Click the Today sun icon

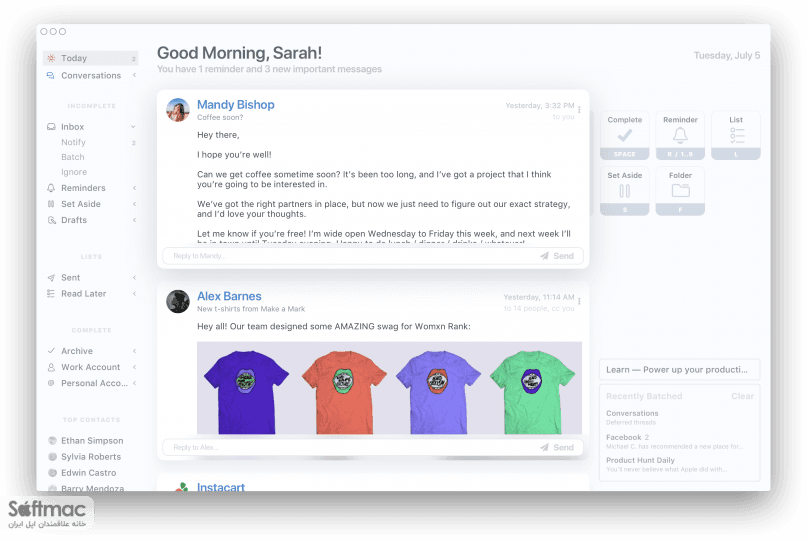coord(51,58)
